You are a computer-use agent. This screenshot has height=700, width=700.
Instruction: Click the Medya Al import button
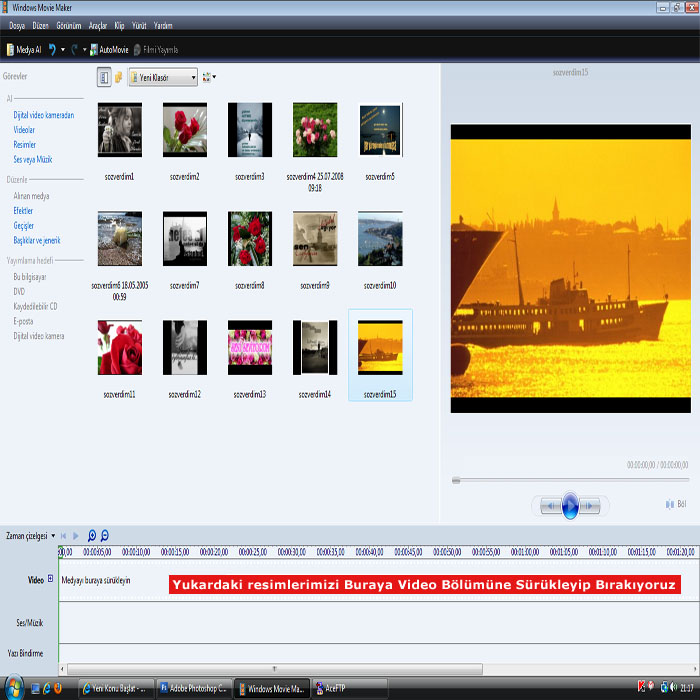tap(24, 50)
